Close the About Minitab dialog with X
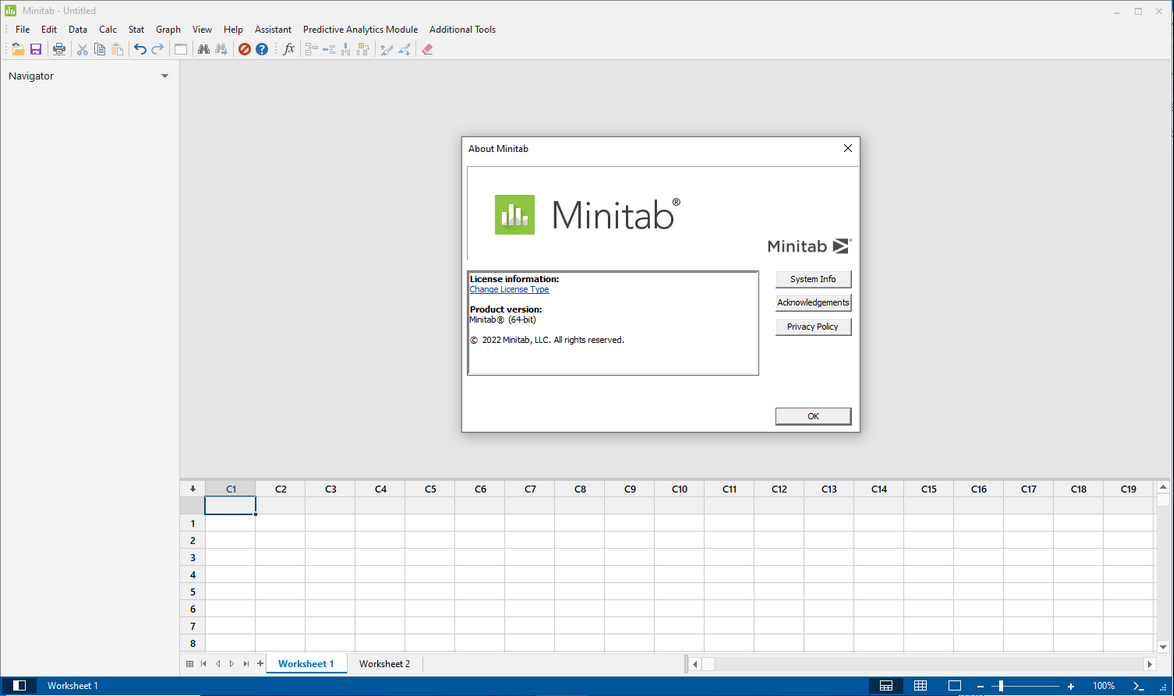Screen dimensions: 1174x696 tap(848, 148)
